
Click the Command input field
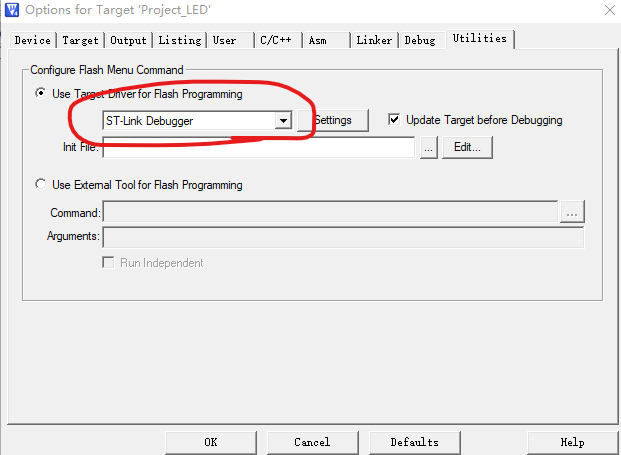330,212
